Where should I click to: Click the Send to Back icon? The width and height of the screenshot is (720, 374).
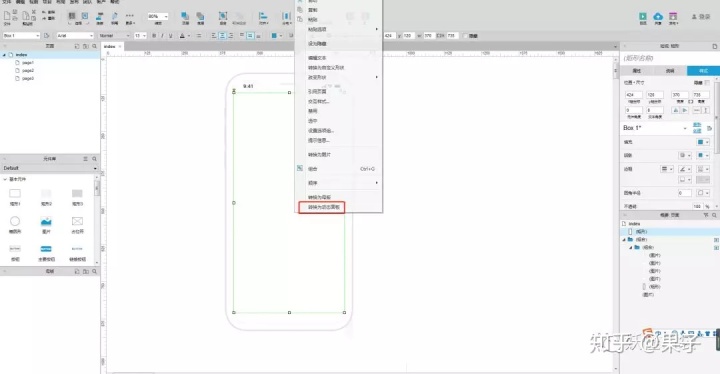click(200, 16)
